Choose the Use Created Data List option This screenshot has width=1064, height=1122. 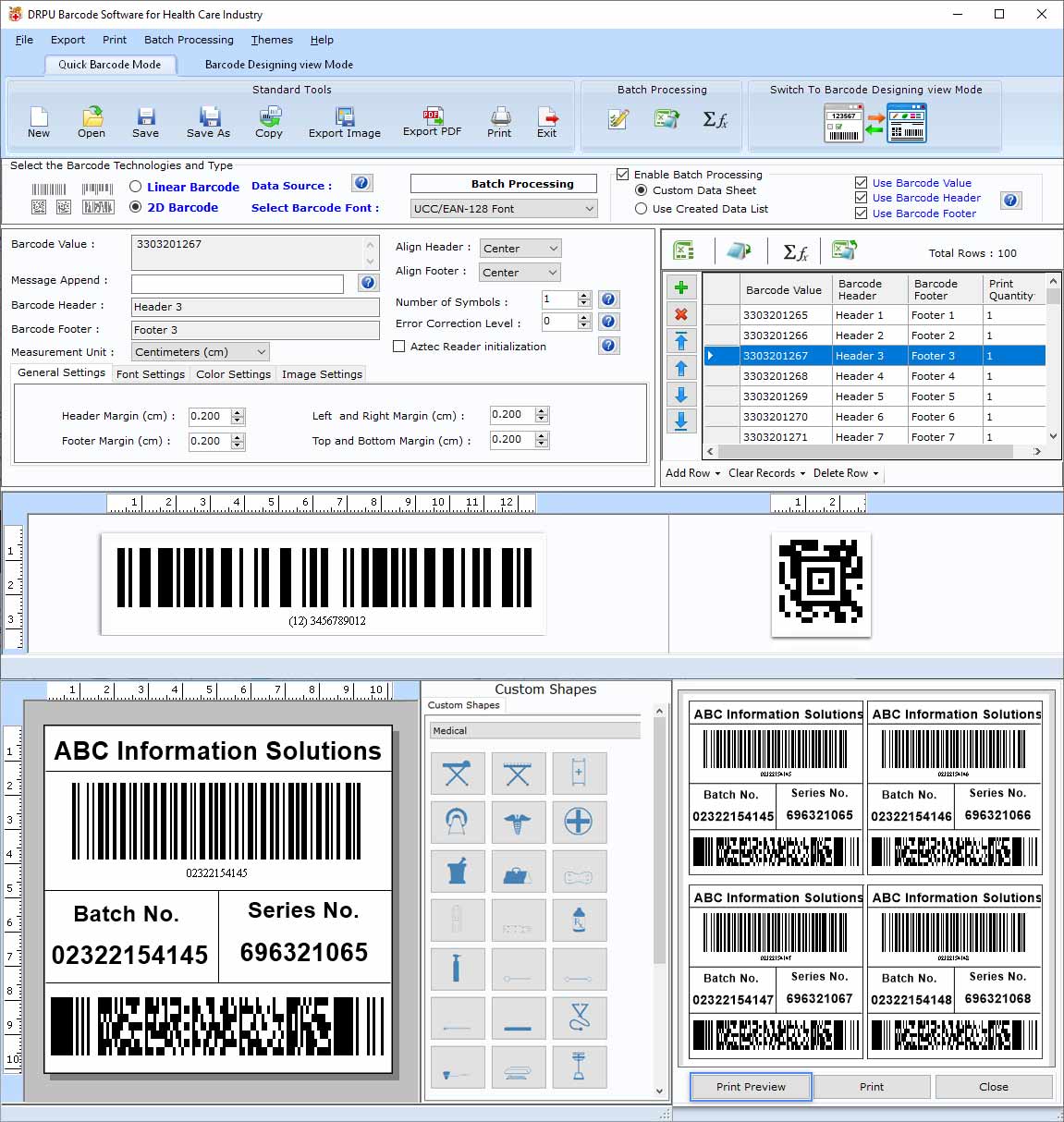[x=642, y=209]
